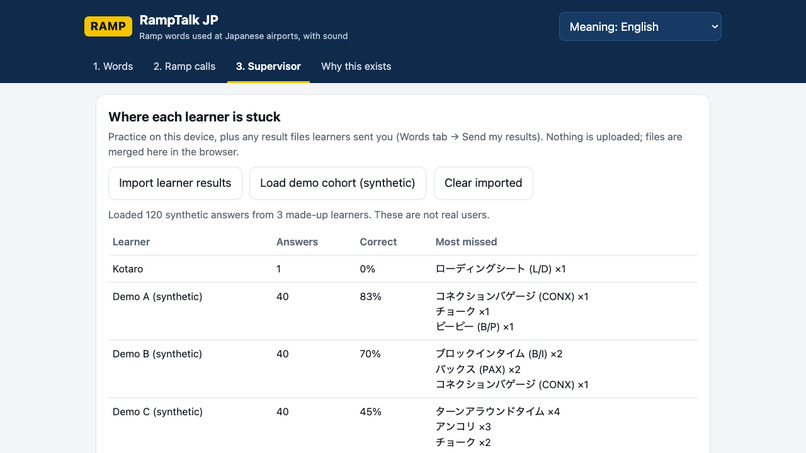This screenshot has height=453, width=806.
Task: Switch to the 1. Words tab
Action: (113, 66)
